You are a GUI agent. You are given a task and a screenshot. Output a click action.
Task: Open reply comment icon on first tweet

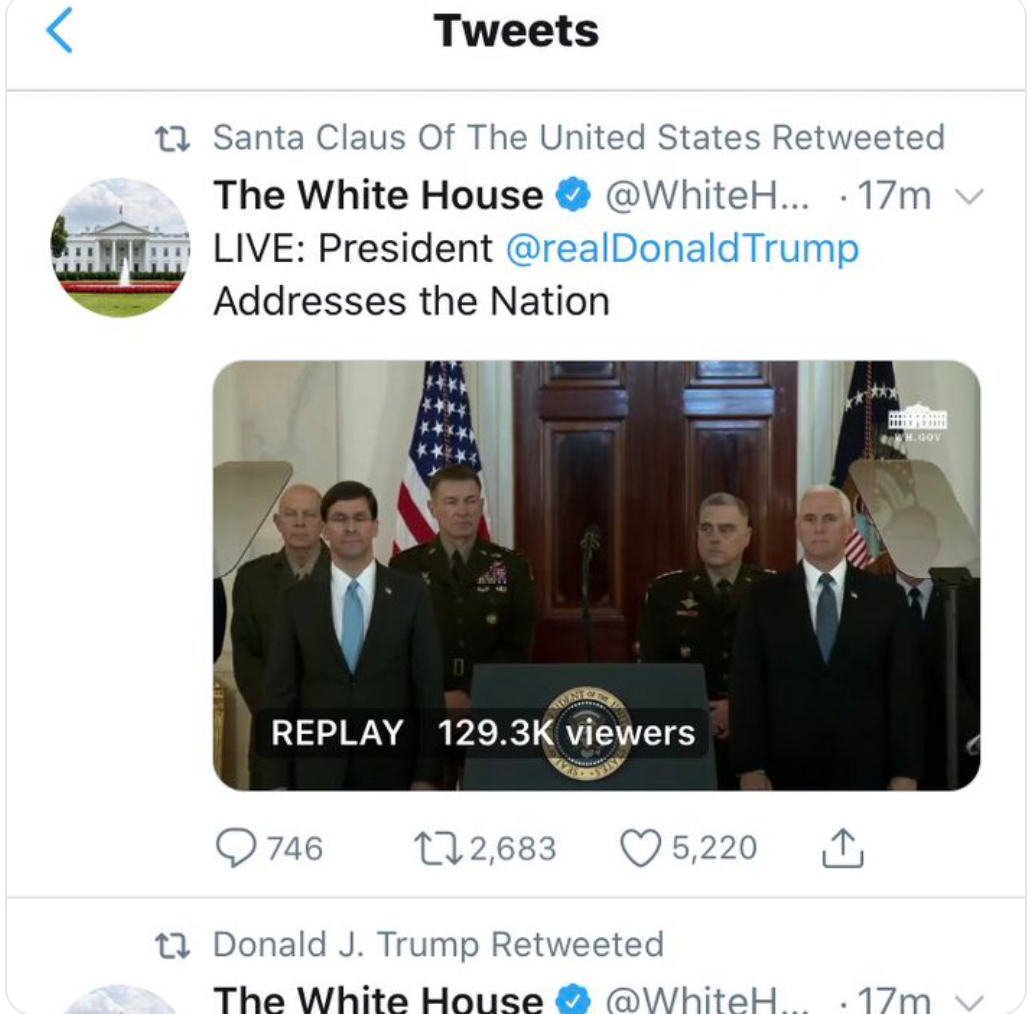coord(237,848)
